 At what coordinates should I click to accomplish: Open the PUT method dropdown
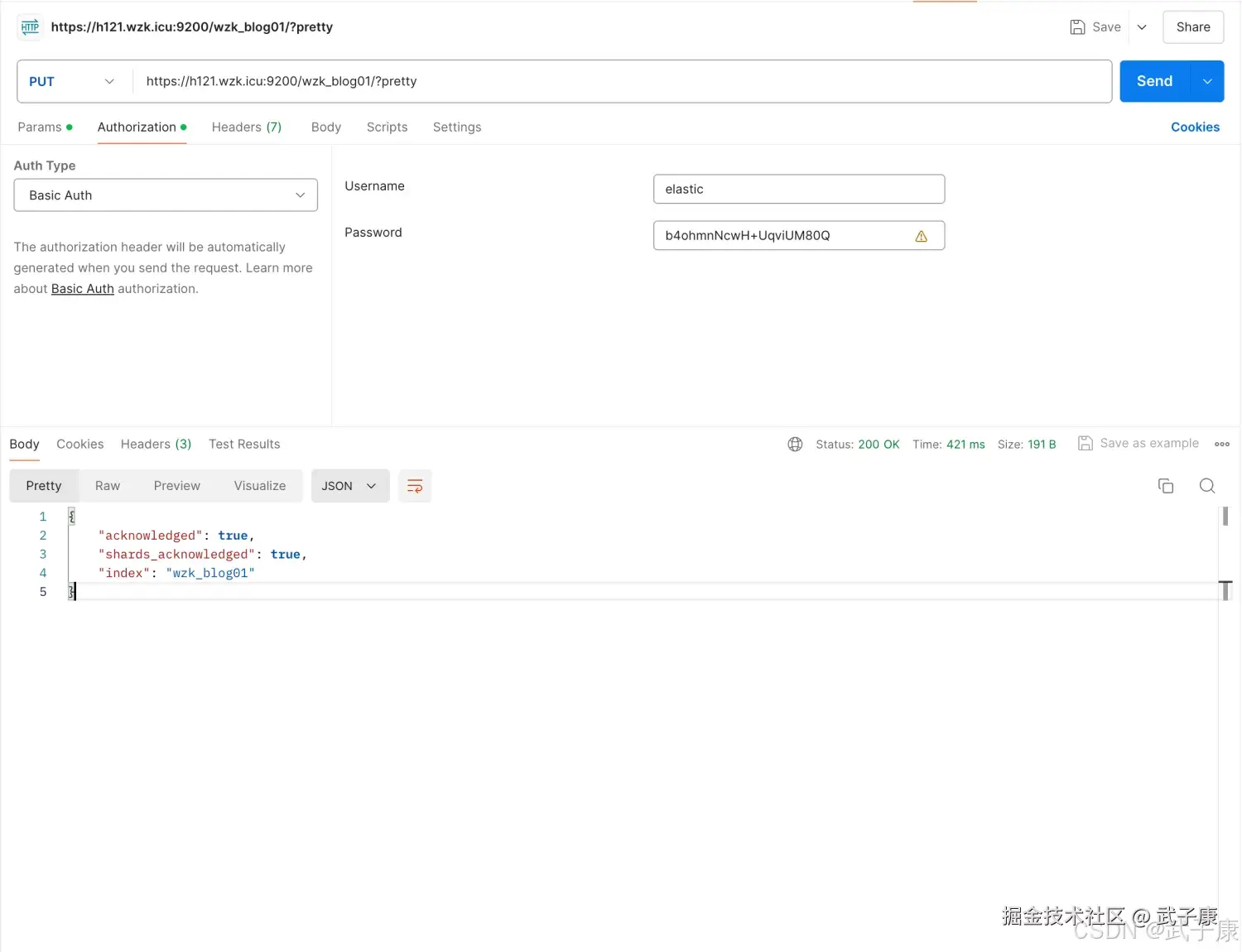[72, 81]
